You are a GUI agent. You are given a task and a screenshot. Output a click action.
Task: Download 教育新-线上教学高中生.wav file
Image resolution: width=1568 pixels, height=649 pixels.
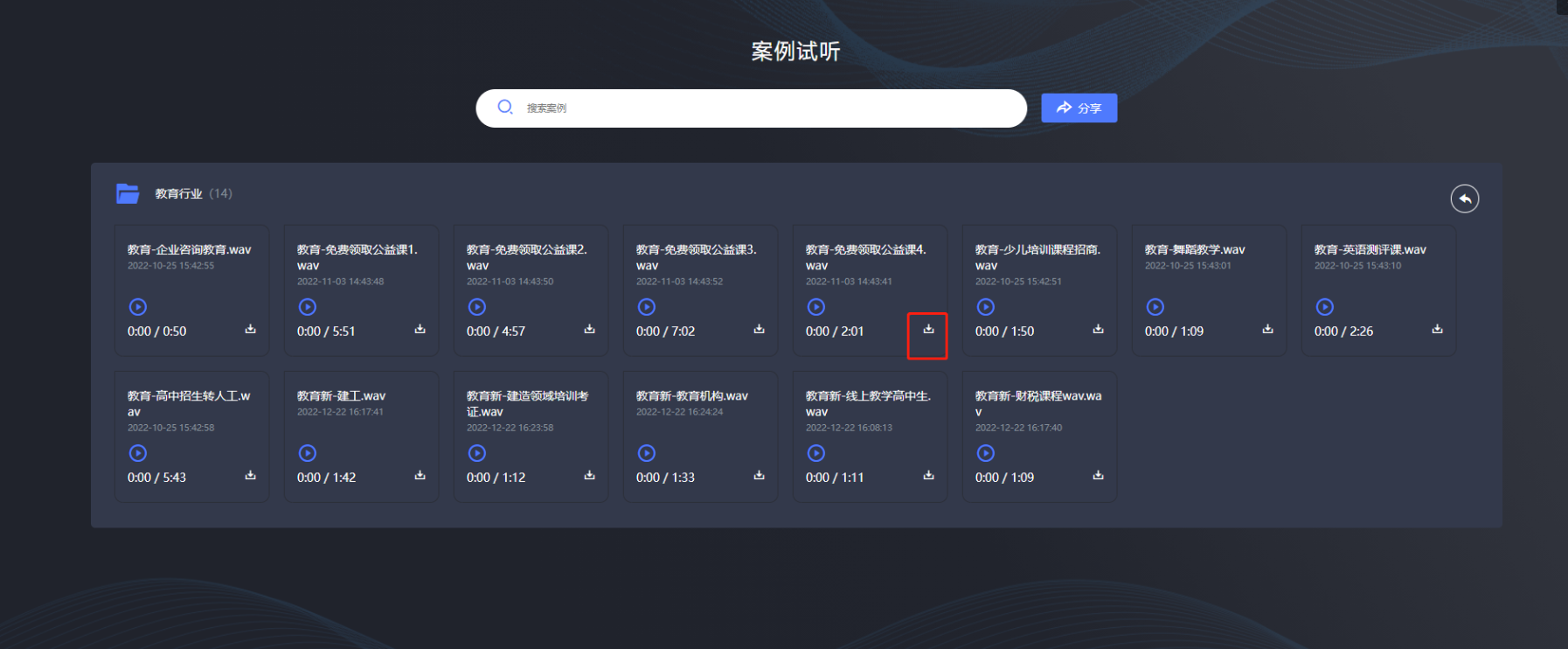click(928, 476)
